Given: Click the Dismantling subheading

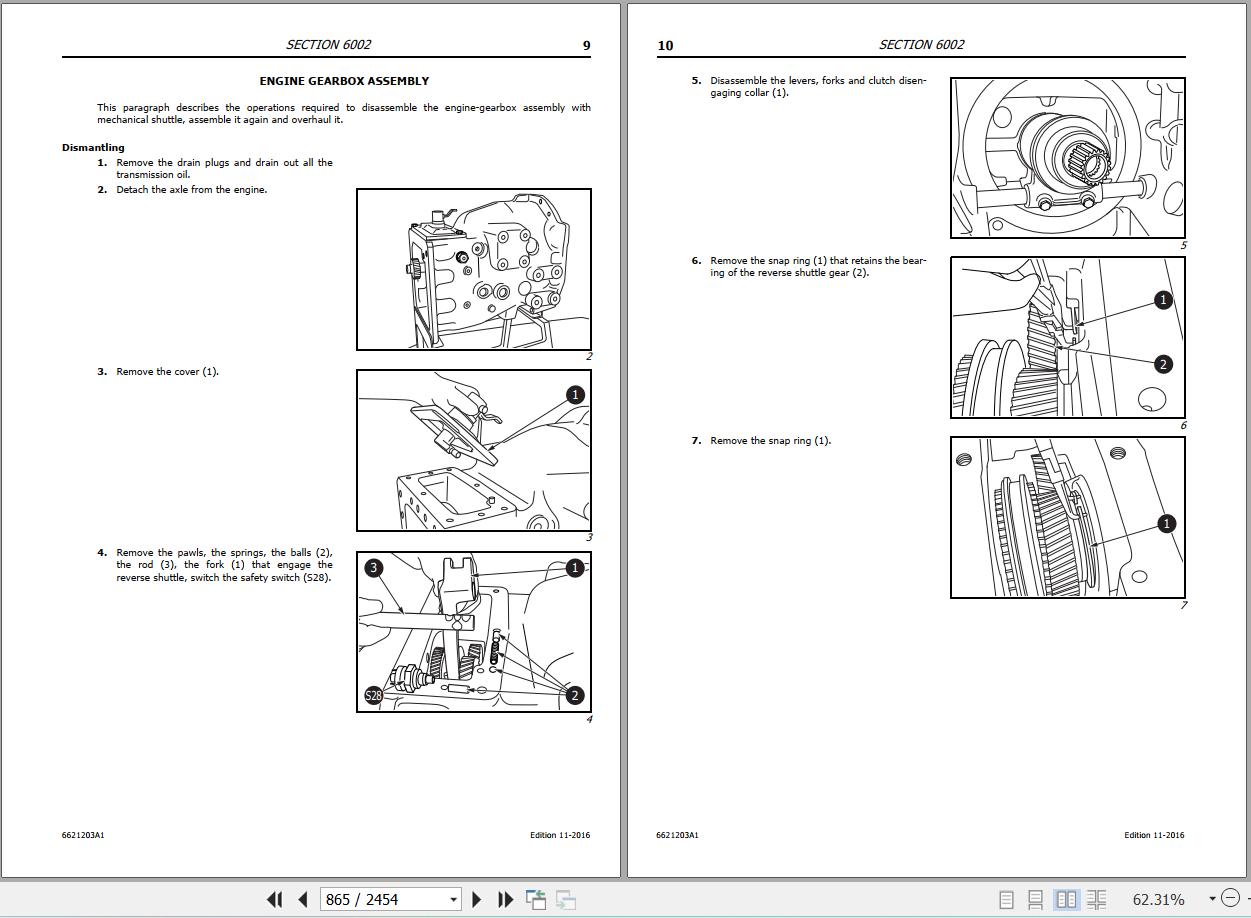Looking at the screenshot, I should point(93,148).
